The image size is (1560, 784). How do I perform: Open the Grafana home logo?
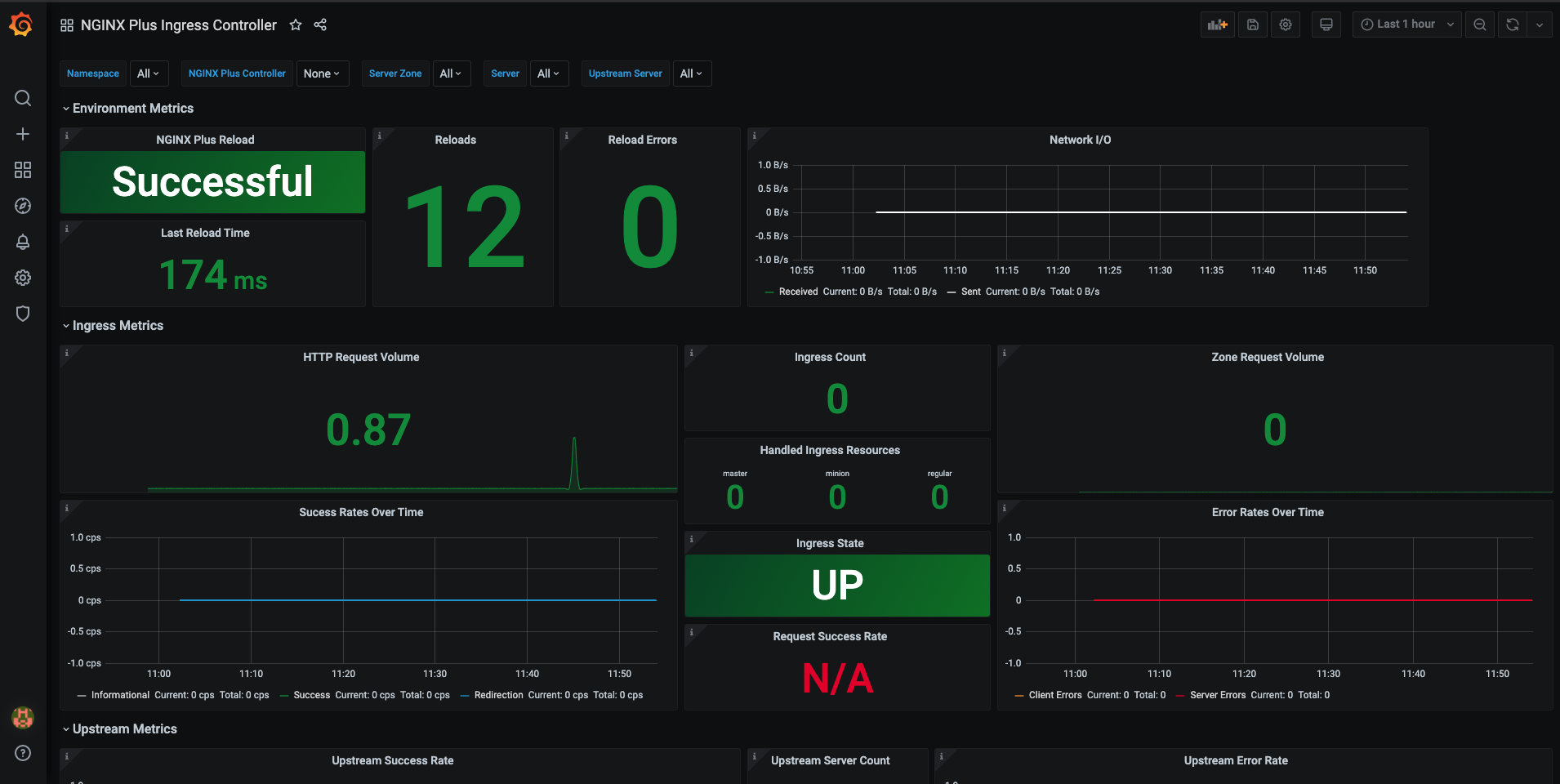coord(22,24)
